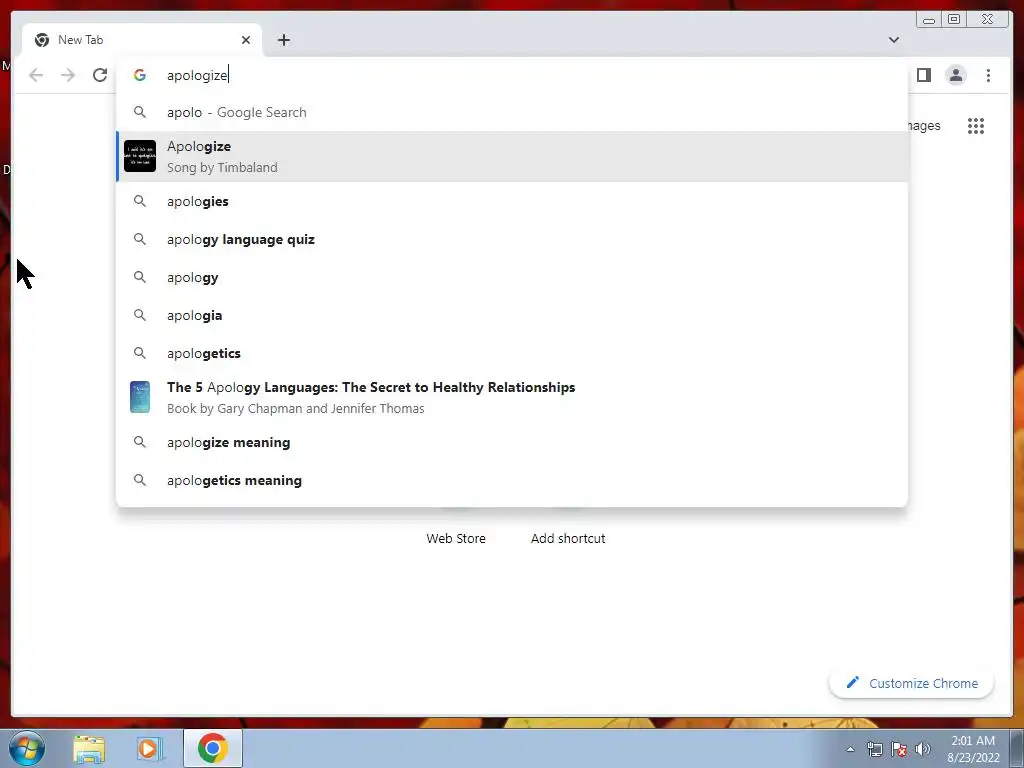Click the 5 Apology Languages book cover

140,397
